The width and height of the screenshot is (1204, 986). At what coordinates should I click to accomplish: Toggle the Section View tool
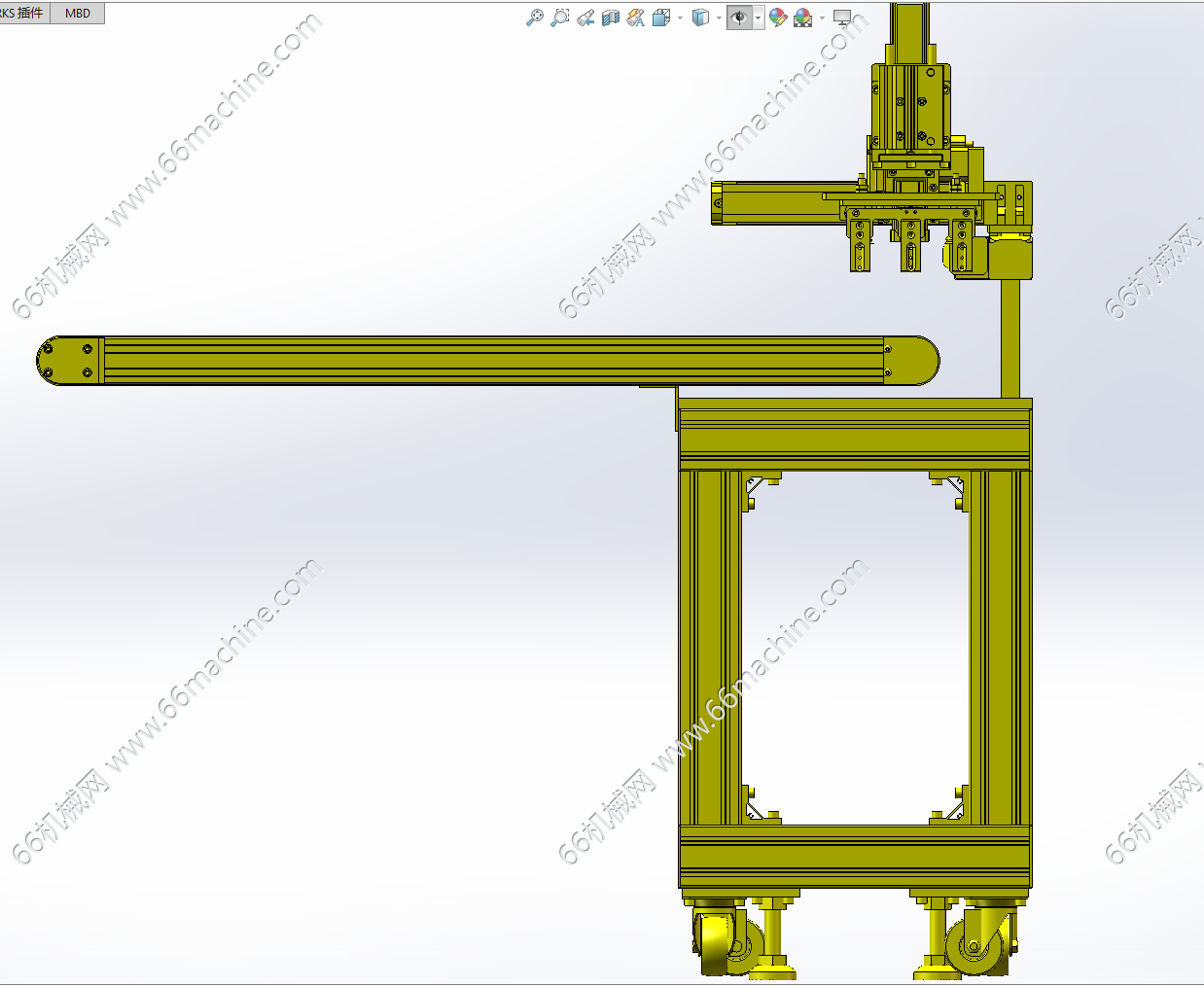point(610,18)
